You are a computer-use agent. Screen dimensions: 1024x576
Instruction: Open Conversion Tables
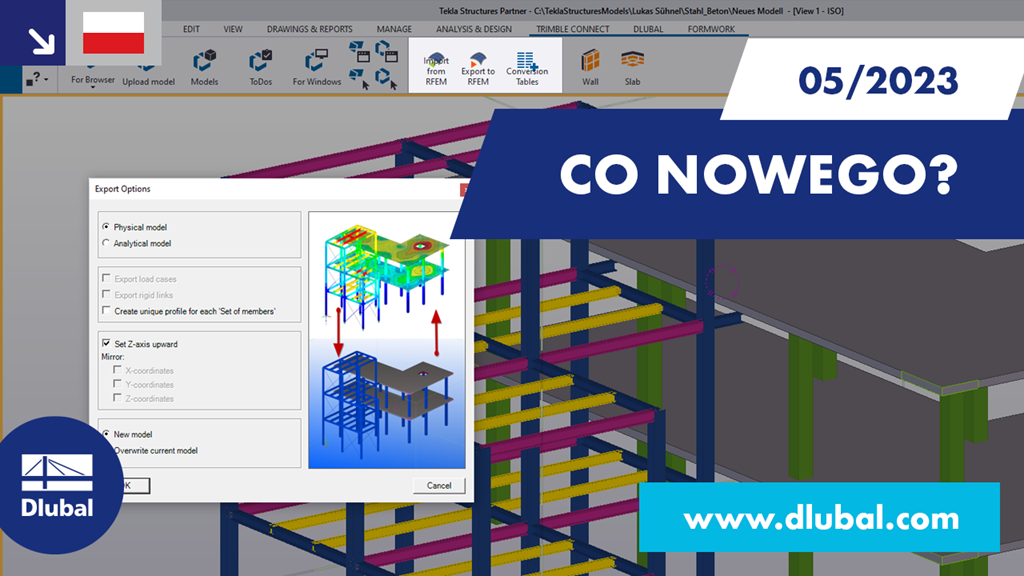tap(527, 68)
